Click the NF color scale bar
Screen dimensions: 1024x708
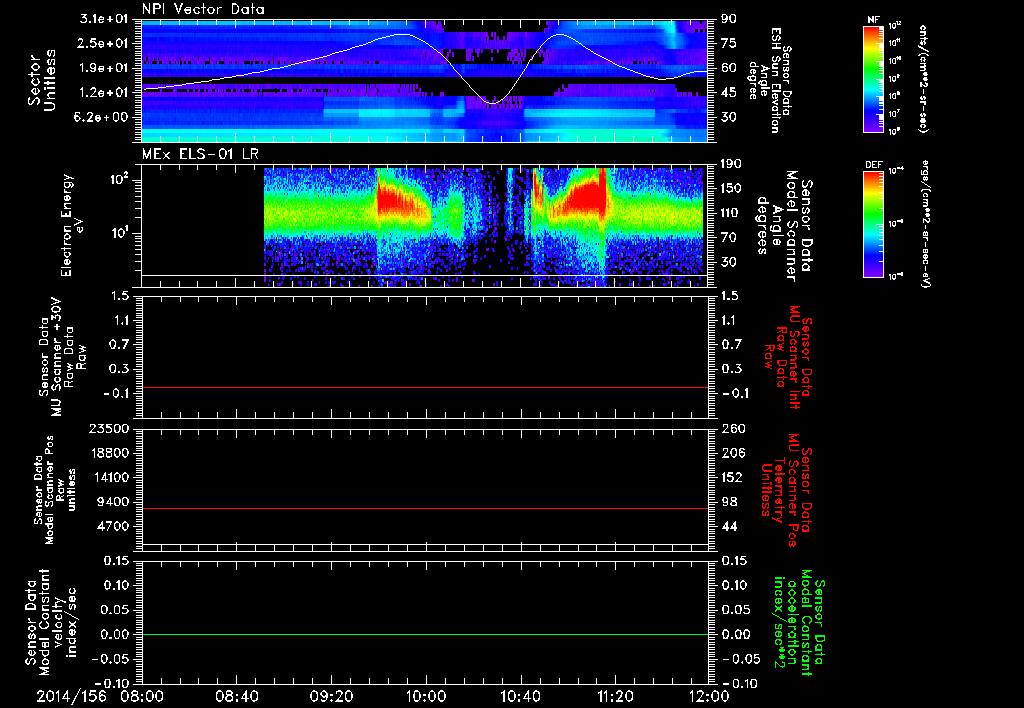coord(874,78)
